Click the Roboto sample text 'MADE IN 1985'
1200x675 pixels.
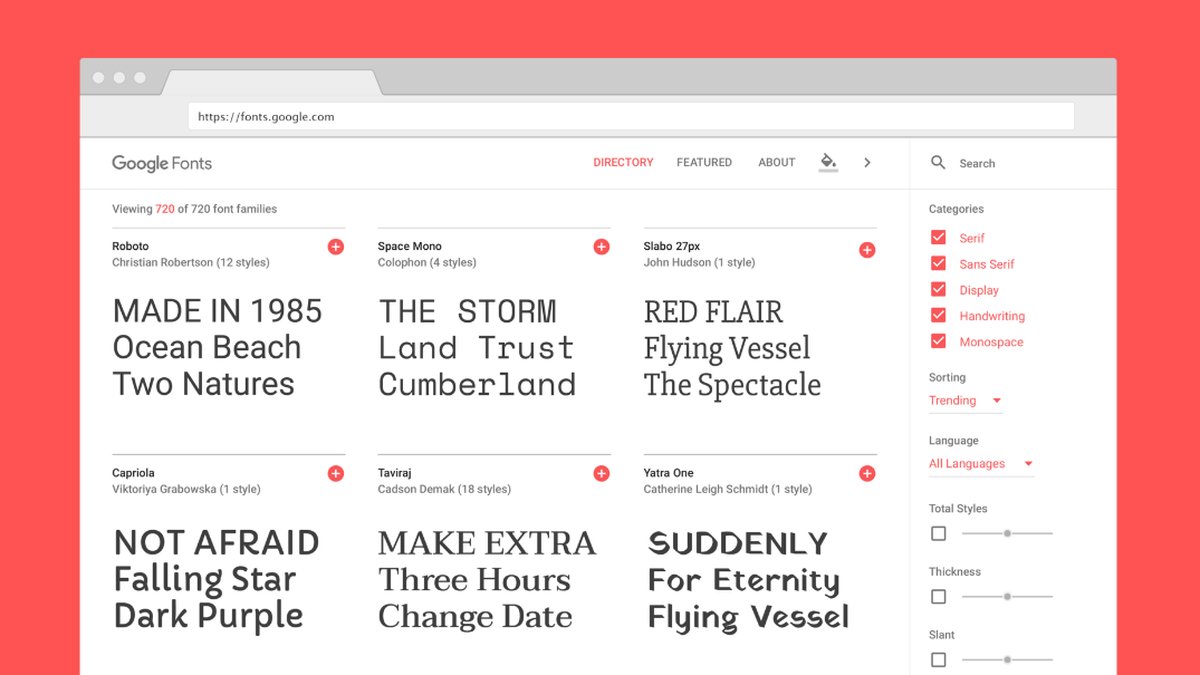coord(217,311)
